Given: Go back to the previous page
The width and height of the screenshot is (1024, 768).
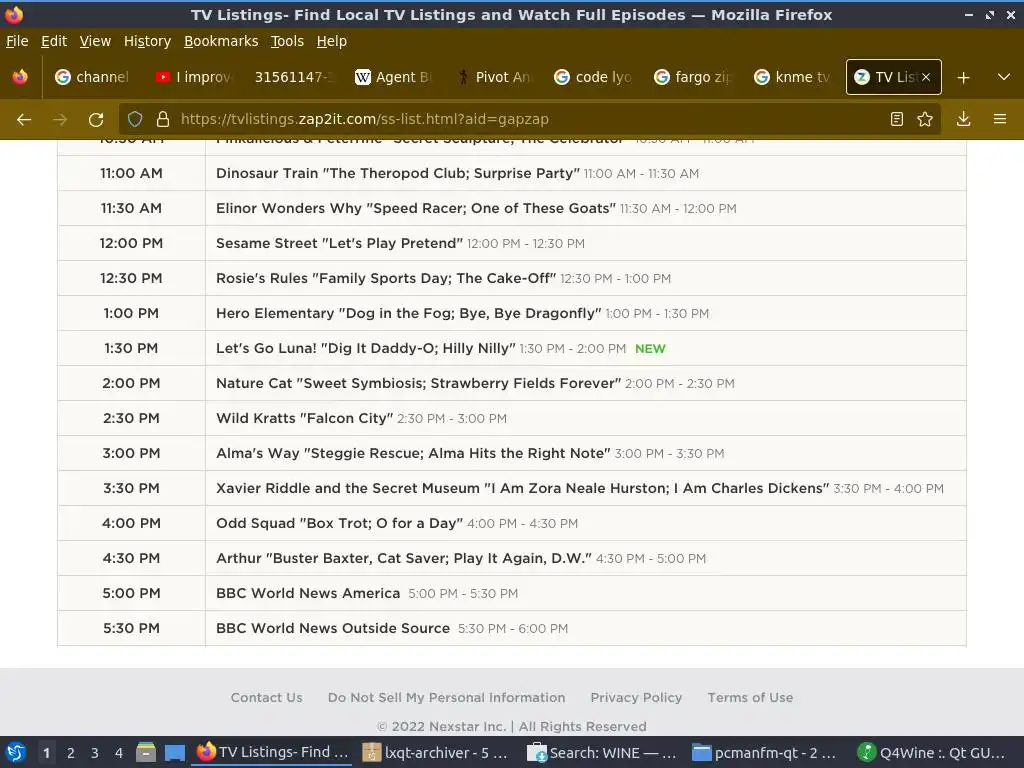Looking at the screenshot, I should 24,120.
